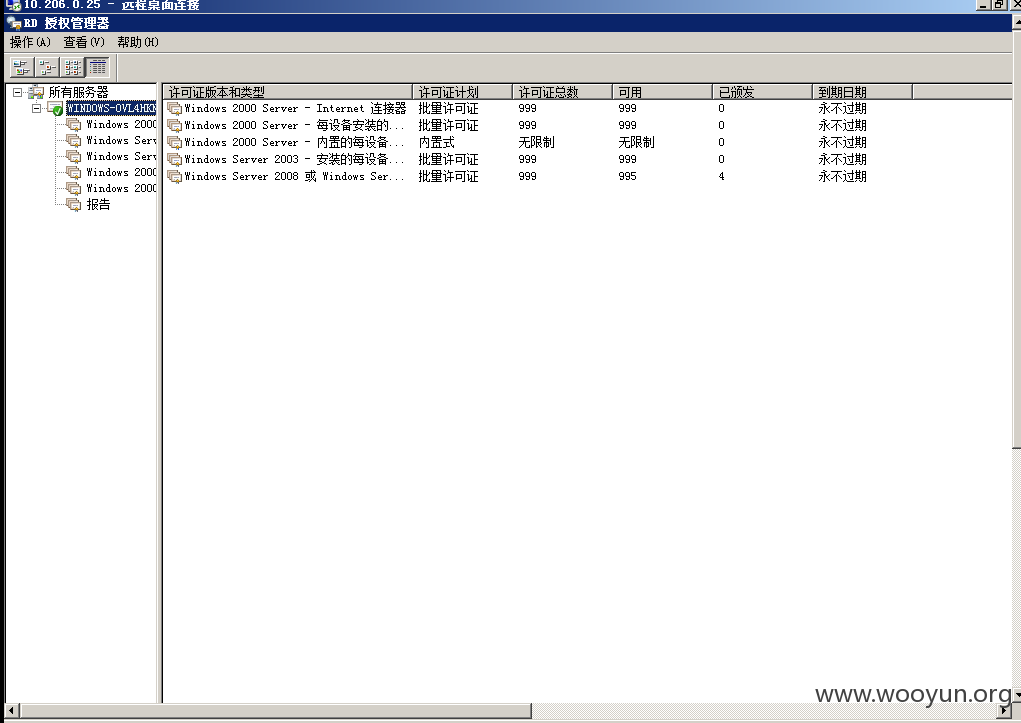Switch to list view in toolbar
This screenshot has height=723, width=1021.
click(72, 67)
